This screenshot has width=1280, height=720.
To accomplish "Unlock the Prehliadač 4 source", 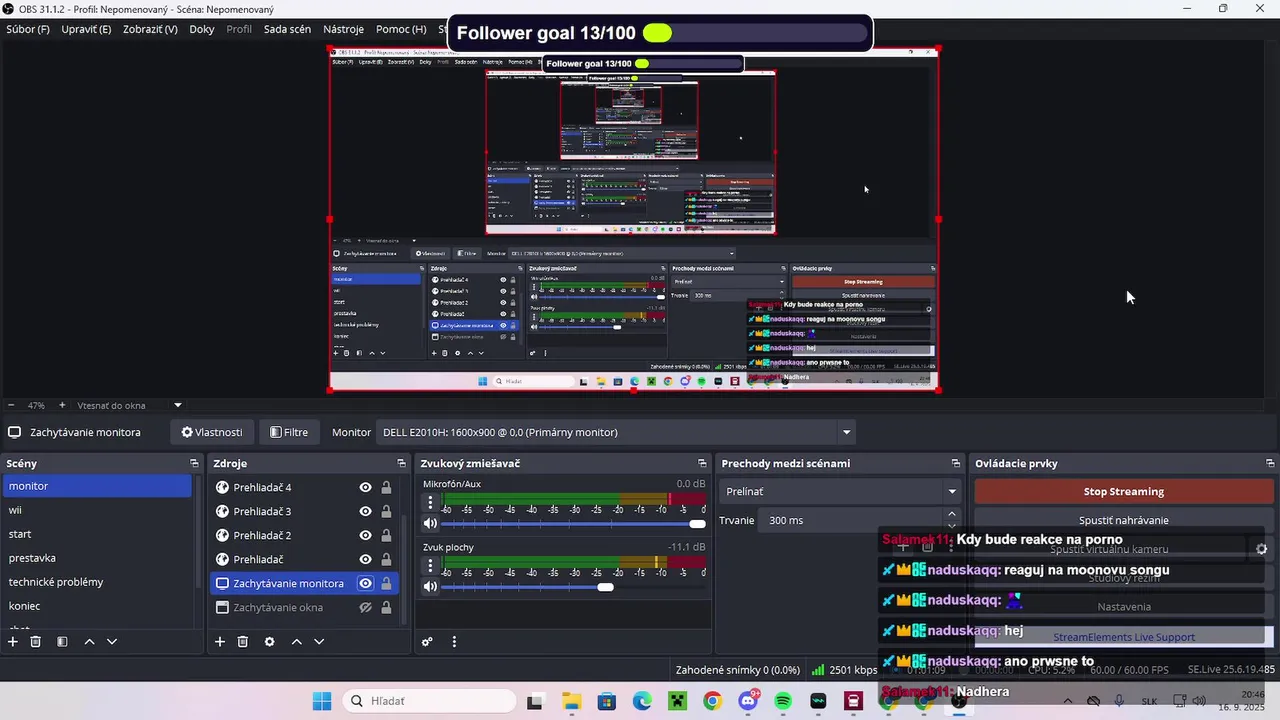I will (386, 487).
